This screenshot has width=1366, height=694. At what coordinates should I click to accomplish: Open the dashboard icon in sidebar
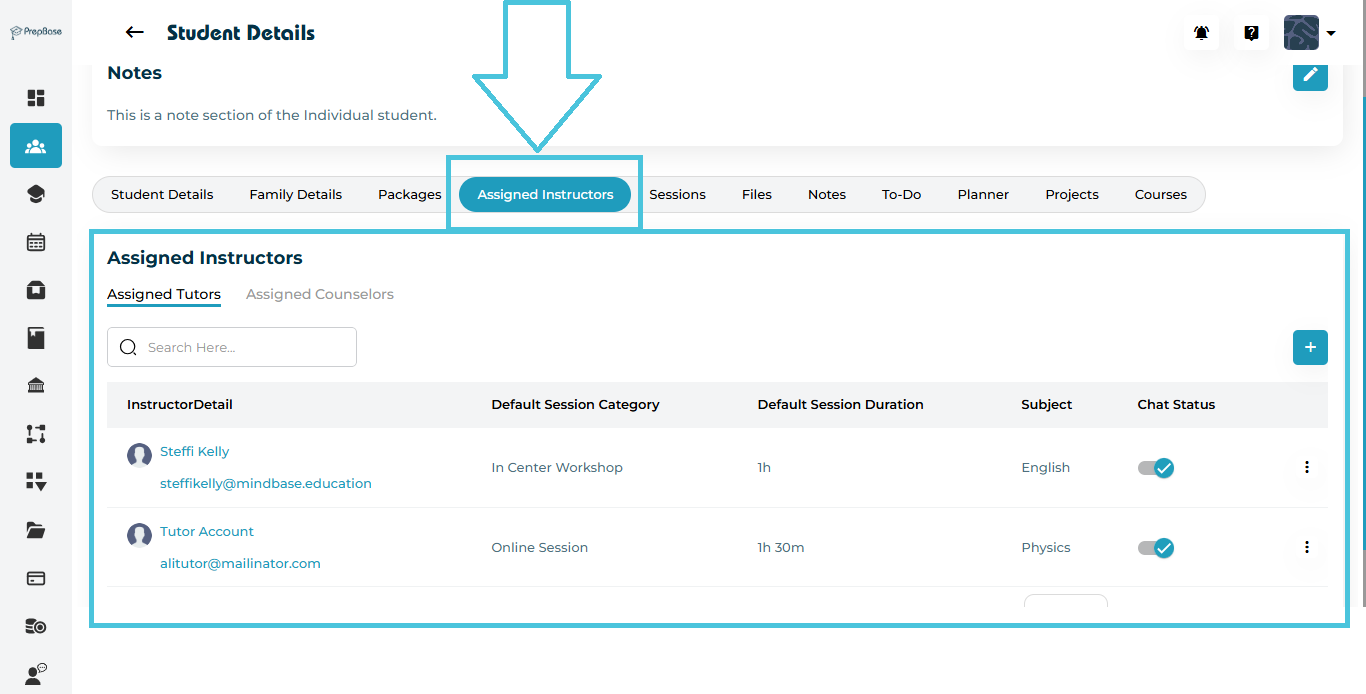pos(36,98)
